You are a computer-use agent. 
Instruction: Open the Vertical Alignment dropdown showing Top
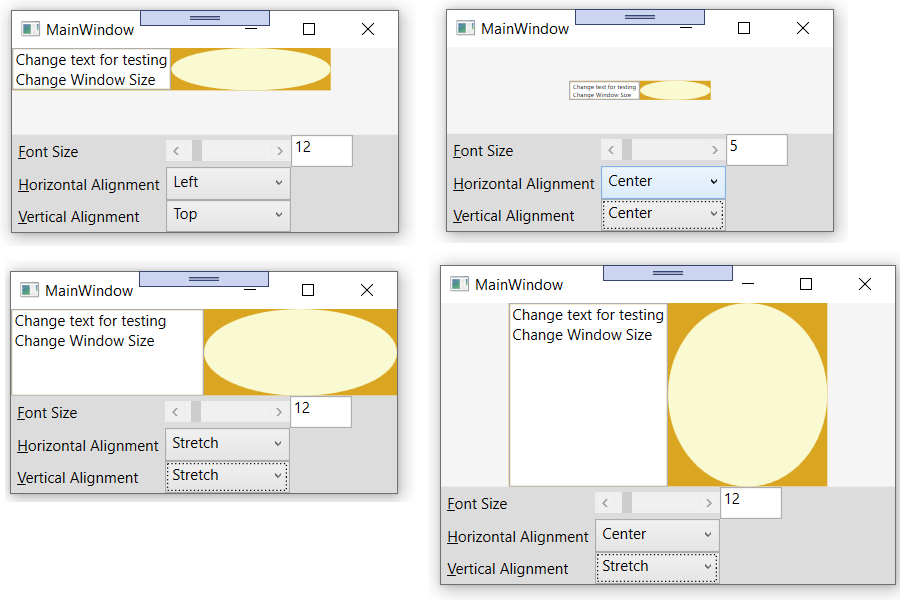click(228, 215)
